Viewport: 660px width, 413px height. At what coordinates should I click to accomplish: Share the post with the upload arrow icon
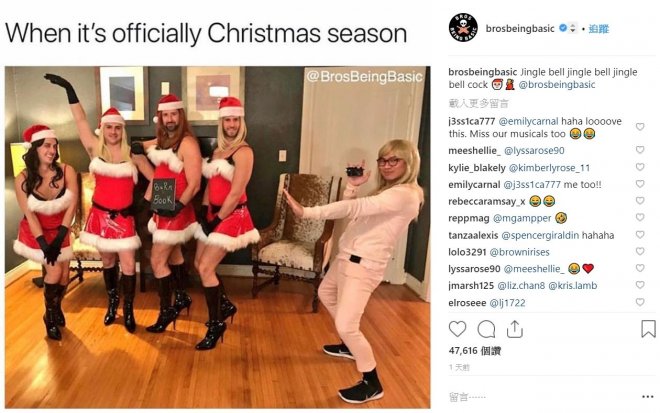(514, 329)
